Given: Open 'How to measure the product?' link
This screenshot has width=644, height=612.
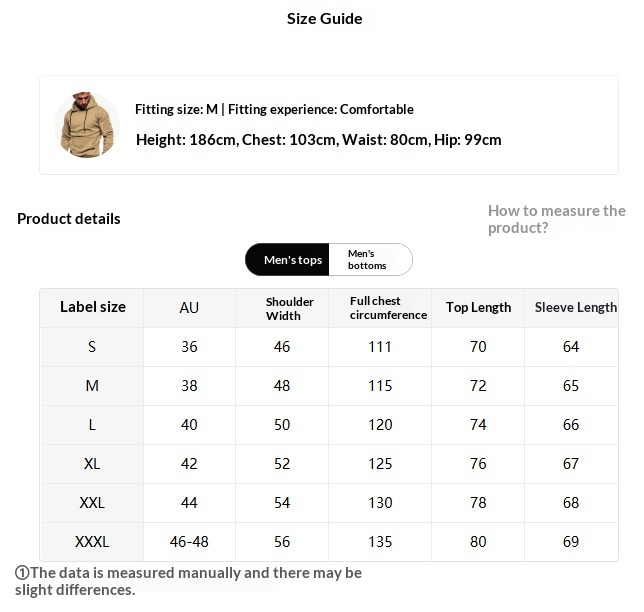Looking at the screenshot, I should (556, 219).
